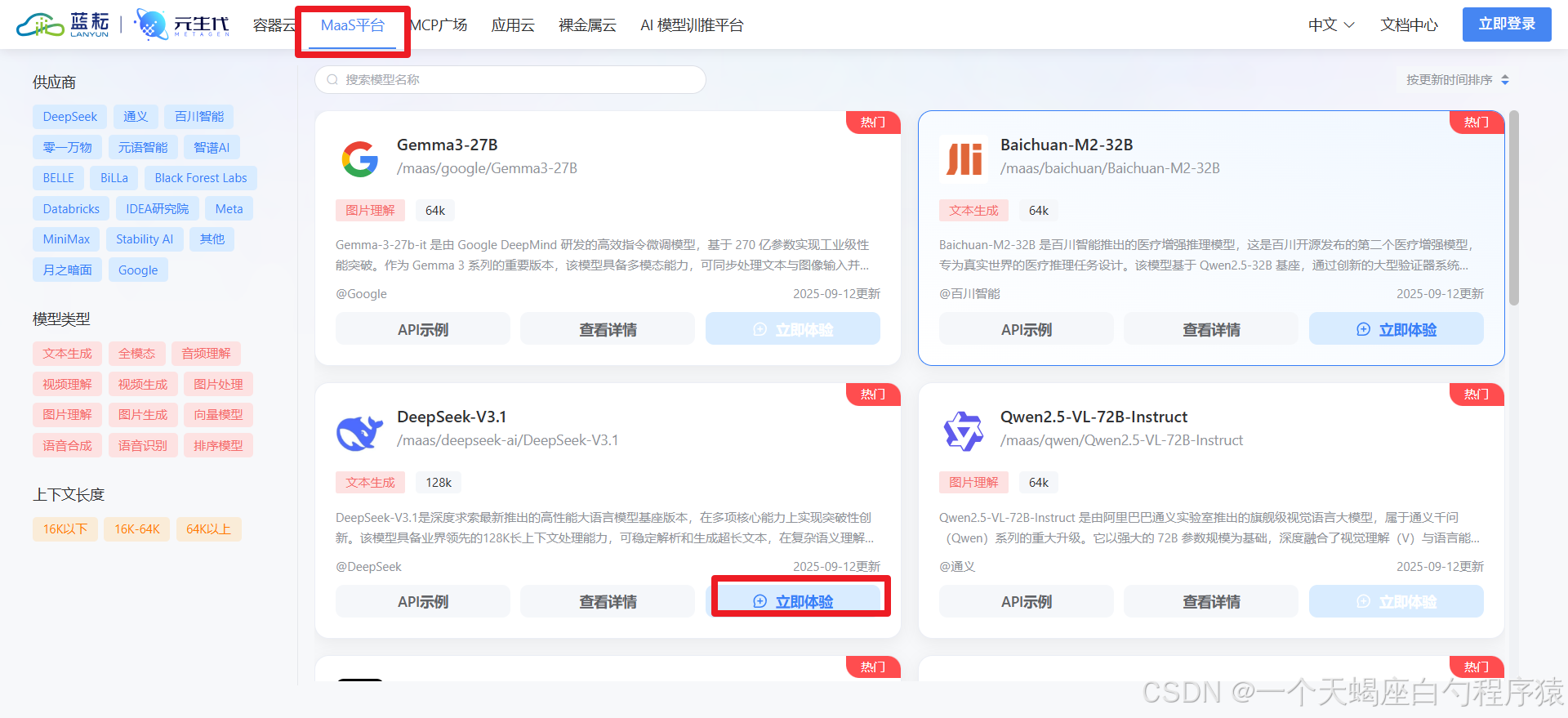Filter by 通义 provider tag
The image size is (1568, 718).
[136, 117]
